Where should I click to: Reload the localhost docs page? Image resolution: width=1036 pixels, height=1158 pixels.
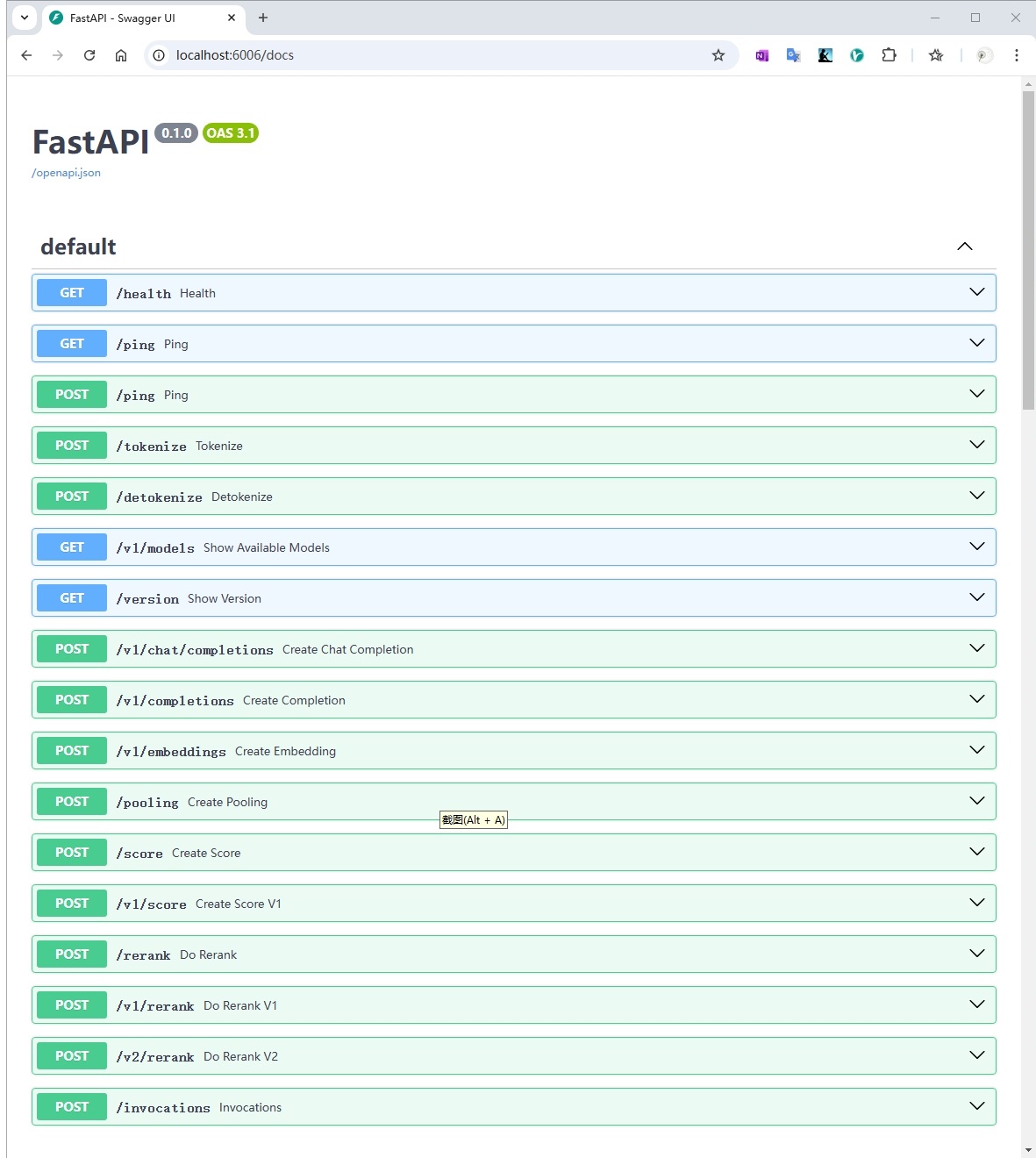(x=89, y=55)
